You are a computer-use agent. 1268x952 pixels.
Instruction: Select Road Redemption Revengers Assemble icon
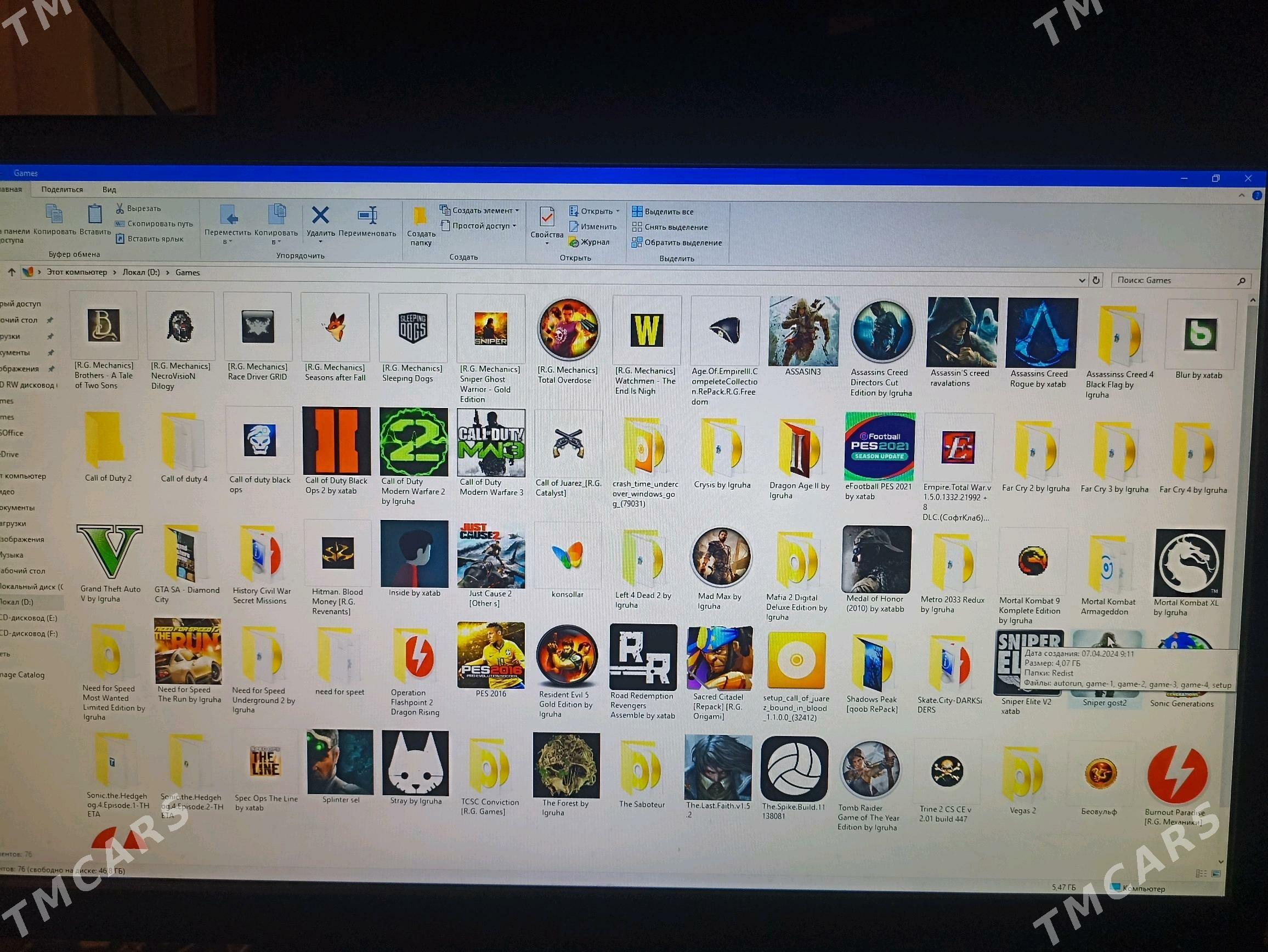643,658
